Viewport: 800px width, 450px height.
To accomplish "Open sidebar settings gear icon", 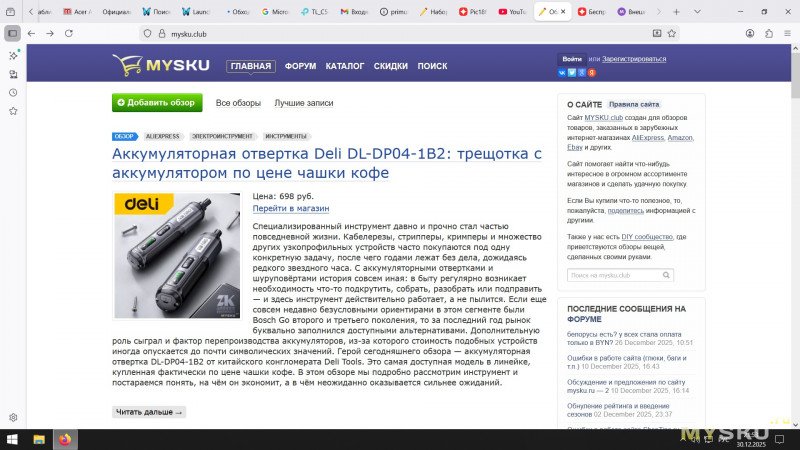I will pos(13,417).
